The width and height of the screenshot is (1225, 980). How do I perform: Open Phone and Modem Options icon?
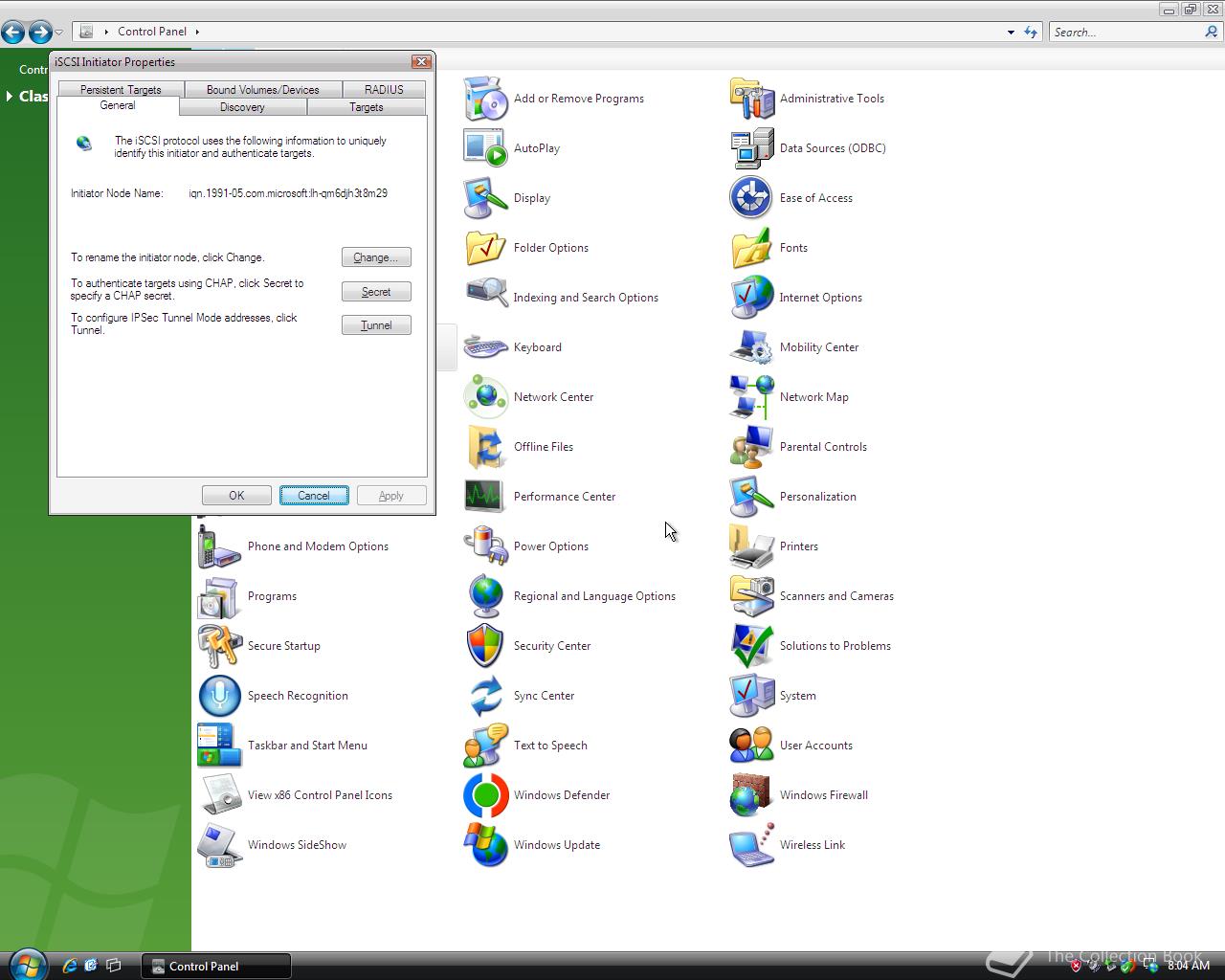(219, 546)
